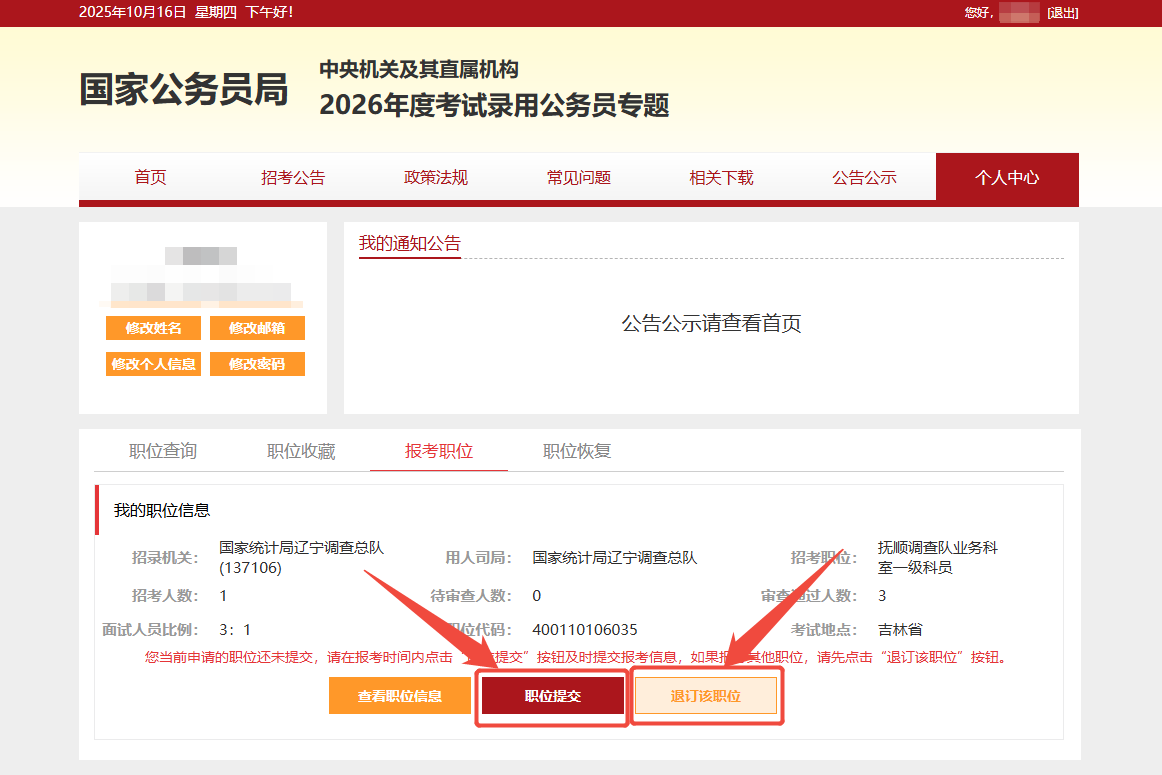The width and height of the screenshot is (1162, 775).
Task: Open the 首页 navigation item
Action: point(150,178)
